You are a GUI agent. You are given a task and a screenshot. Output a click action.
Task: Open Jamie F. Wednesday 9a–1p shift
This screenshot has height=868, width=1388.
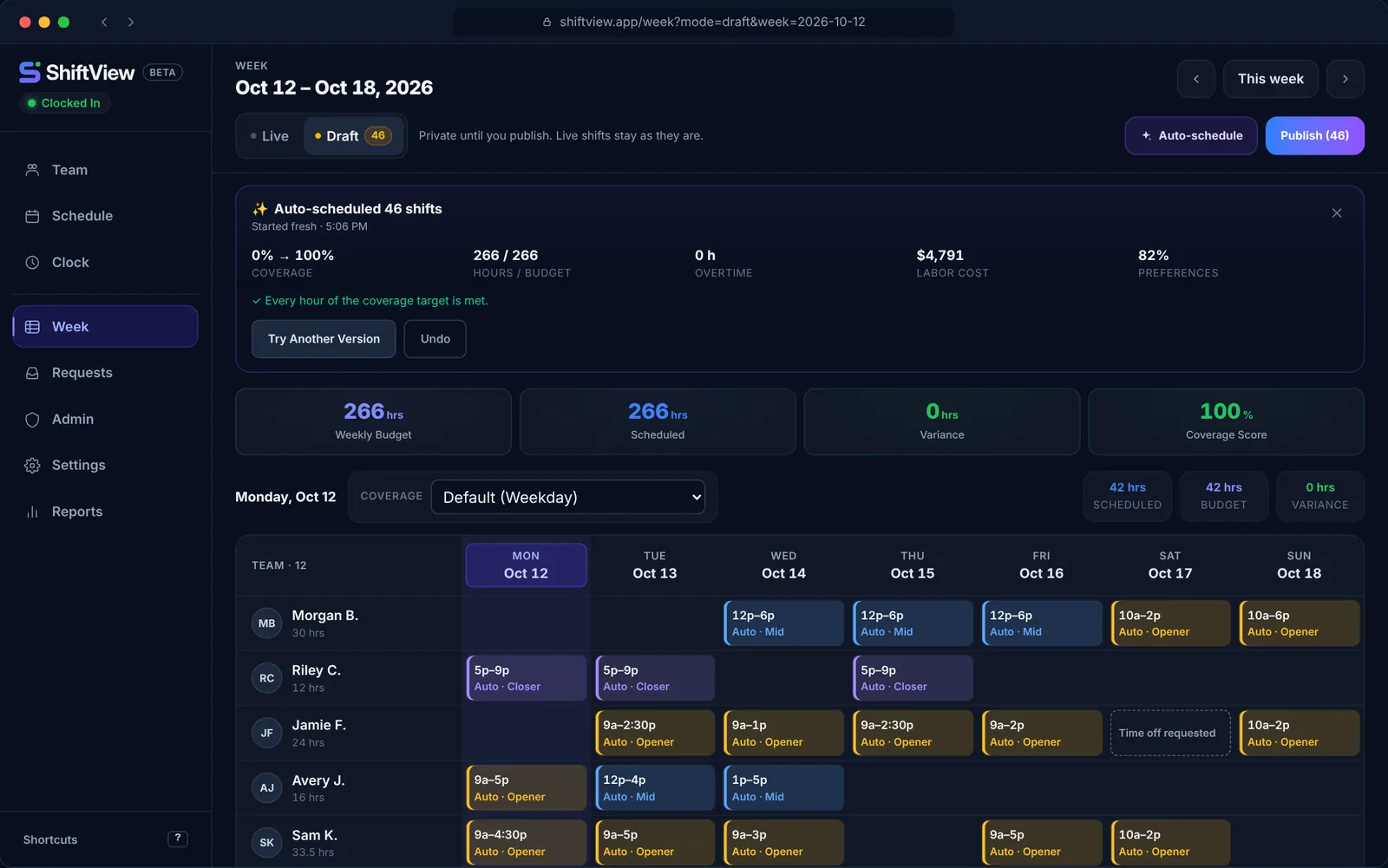[783, 734]
